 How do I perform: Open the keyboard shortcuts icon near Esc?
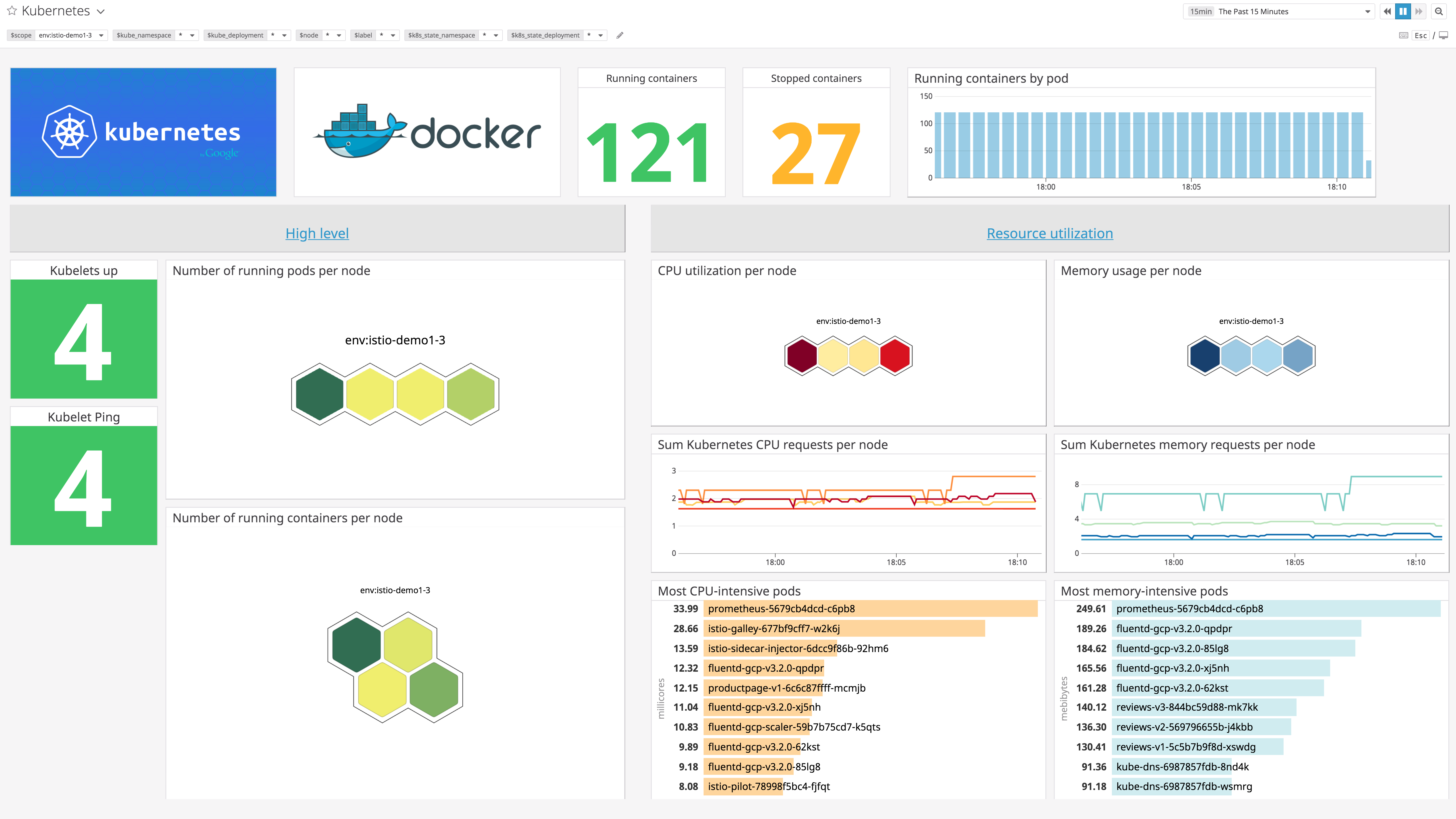click(1403, 35)
